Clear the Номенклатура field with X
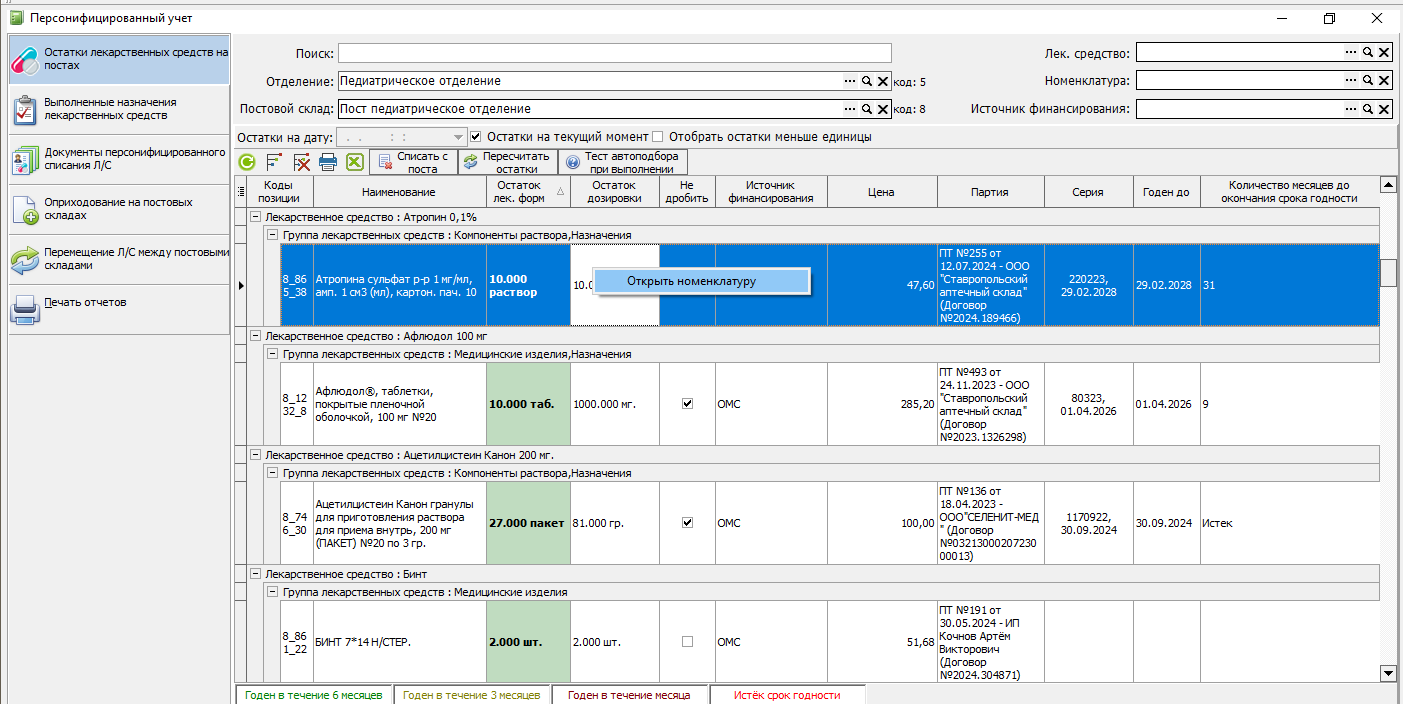This screenshot has height=704, width=1403. (x=1385, y=81)
